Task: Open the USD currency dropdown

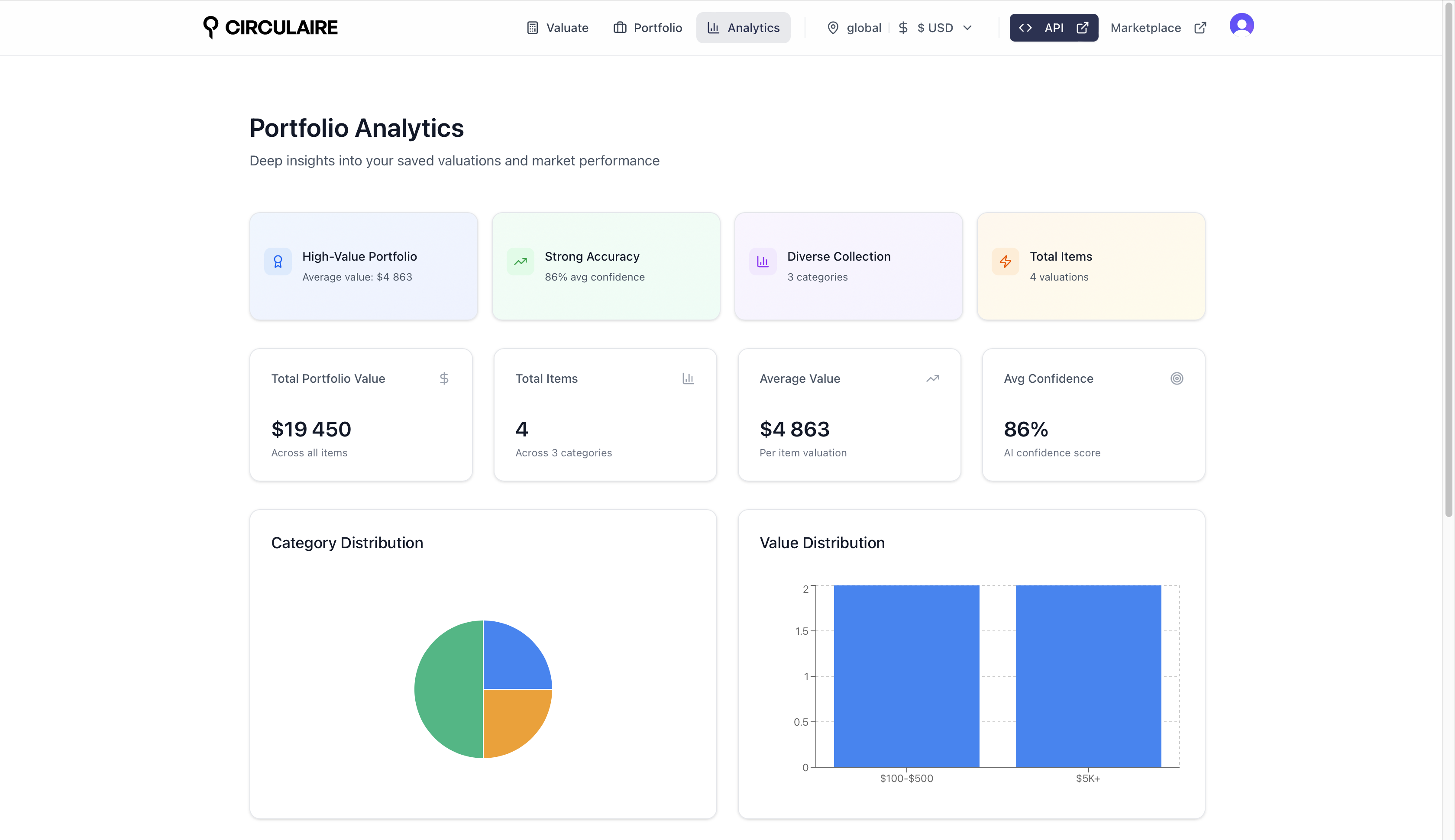Action: pyautogui.click(x=934, y=28)
